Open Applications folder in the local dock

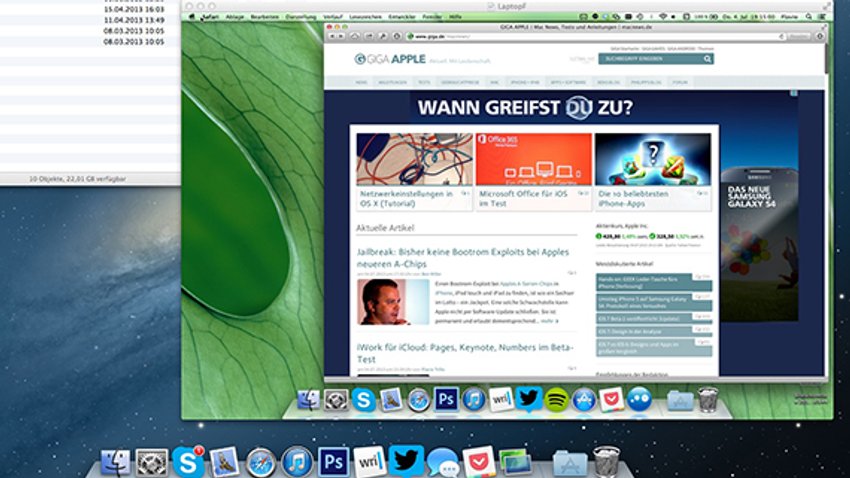[569, 463]
